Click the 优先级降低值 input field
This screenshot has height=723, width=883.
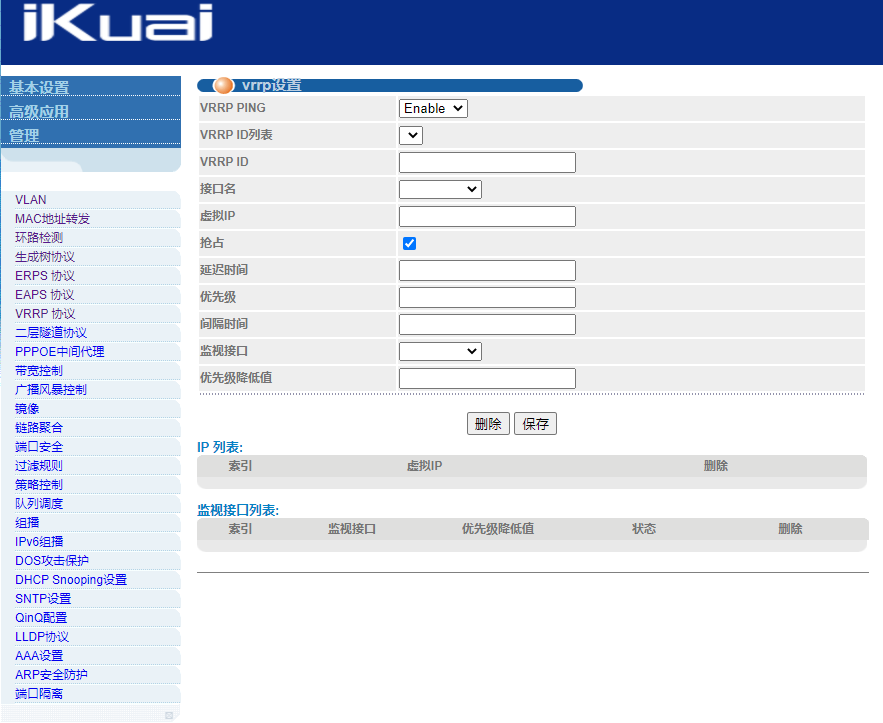point(487,378)
